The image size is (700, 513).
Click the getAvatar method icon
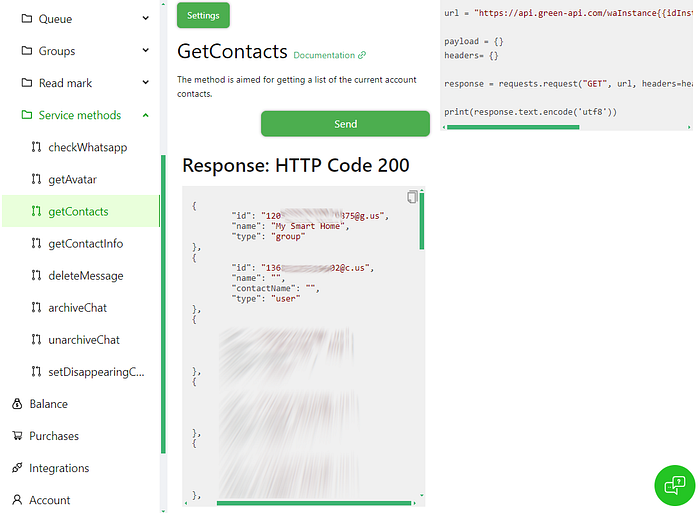point(36,179)
